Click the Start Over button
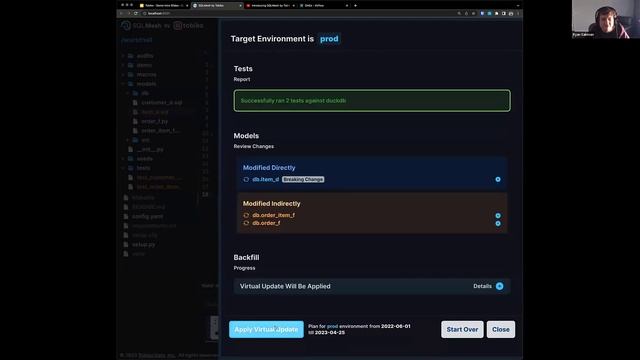This screenshot has width=640, height=360. pyautogui.click(x=462, y=329)
